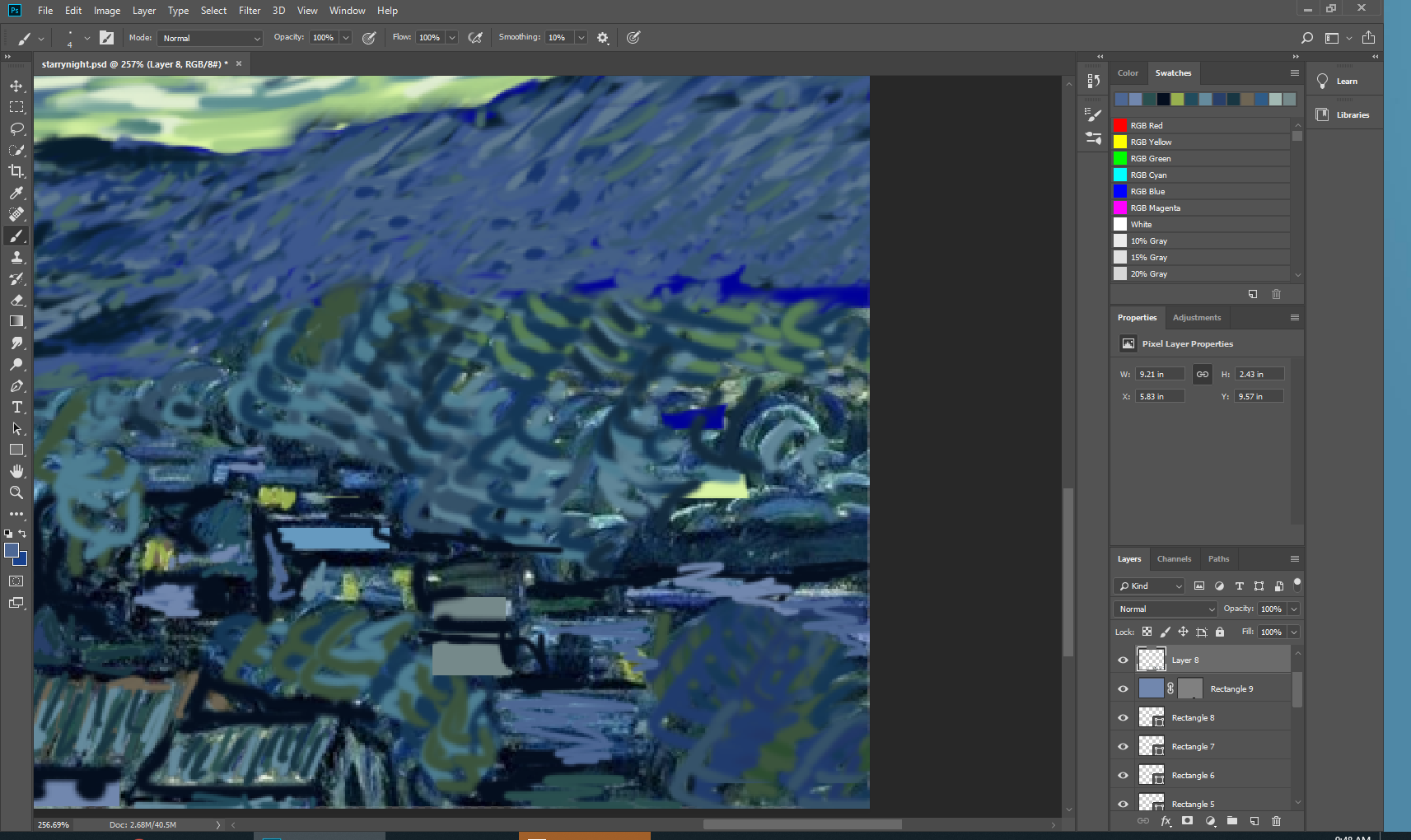Select the Pen tool
Image resolution: width=1411 pixels, height=840 pixels.
pyautogui.click(x=16, y=385)
